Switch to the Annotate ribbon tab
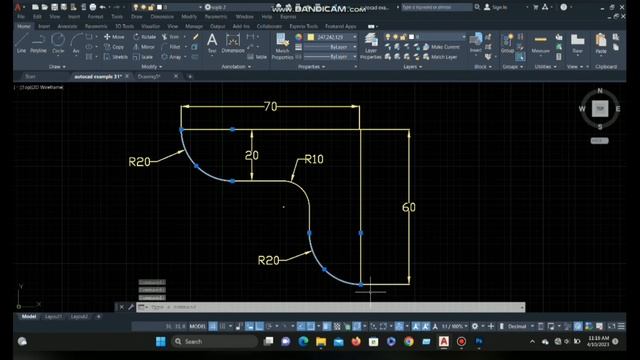Viewport: 640px width, 360px height. pyautogui.click(x=67, y=26)
